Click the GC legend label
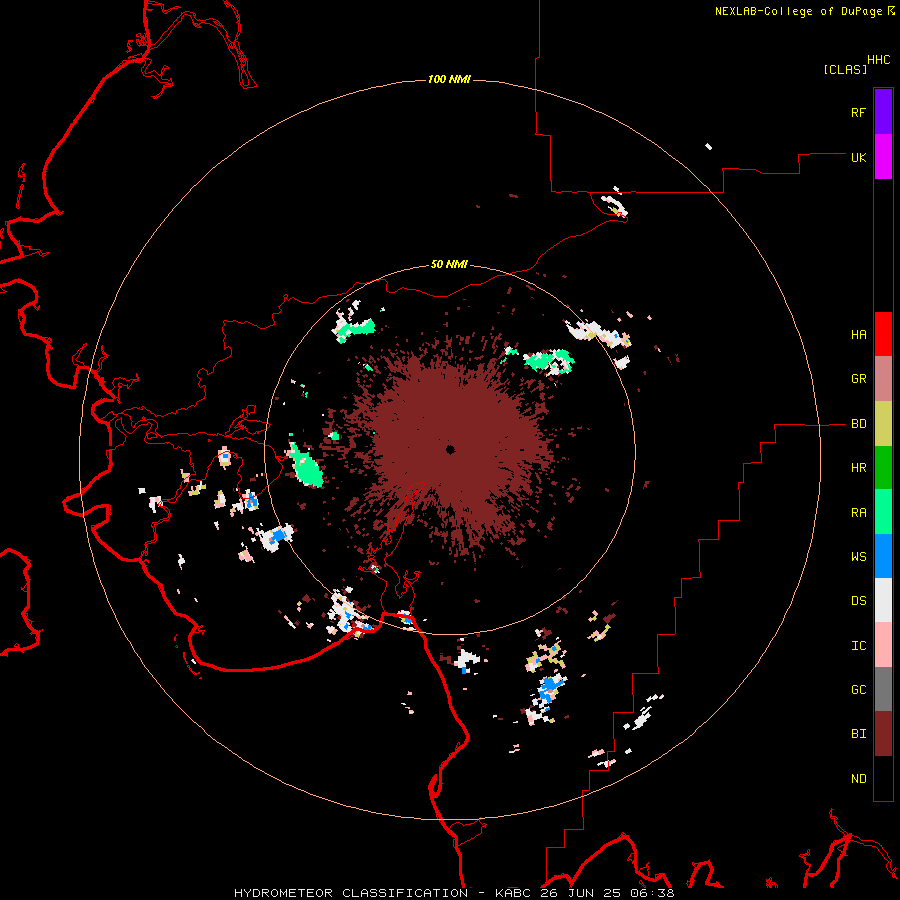900x900 pixels. tap(858, 690)
